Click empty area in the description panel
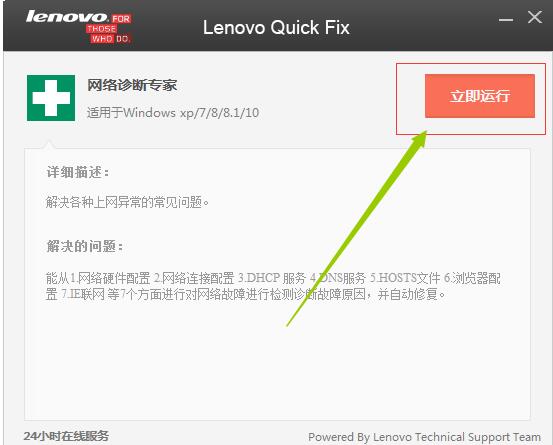This screenshot has height=445, width=553. tap(277, 363)
